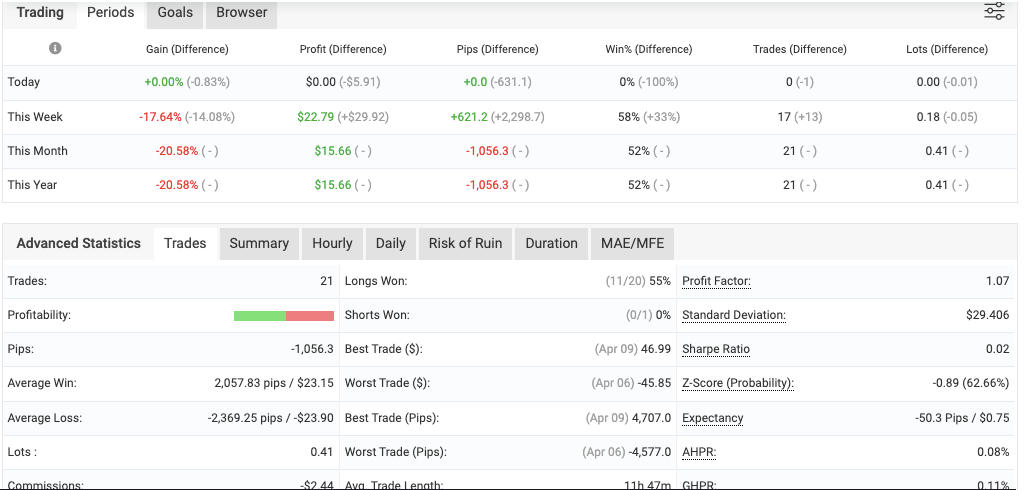
Task: Click the Standard Deviation label
Action: 733,315
